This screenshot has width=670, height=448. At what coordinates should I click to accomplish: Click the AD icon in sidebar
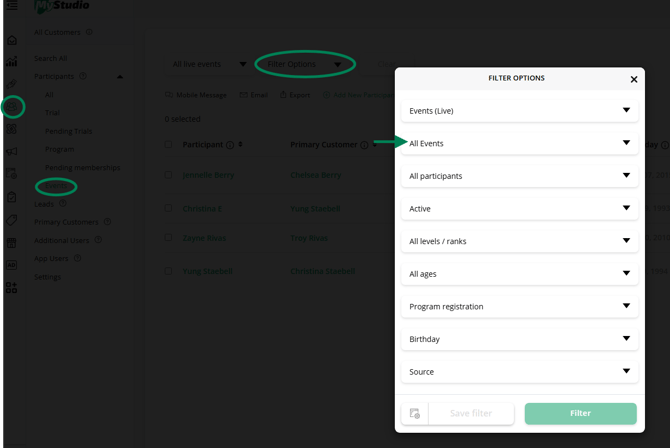[12, 265]
